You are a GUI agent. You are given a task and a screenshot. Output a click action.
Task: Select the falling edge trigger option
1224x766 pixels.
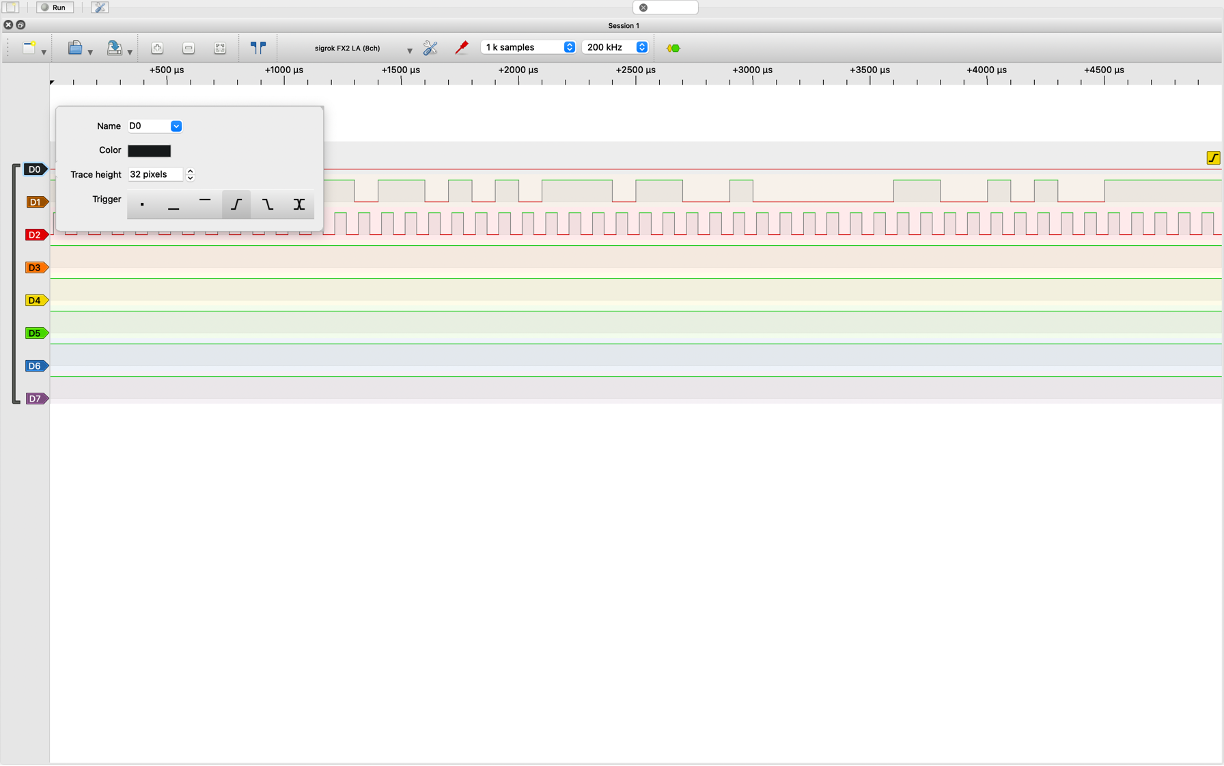click(x=267, y=204)
